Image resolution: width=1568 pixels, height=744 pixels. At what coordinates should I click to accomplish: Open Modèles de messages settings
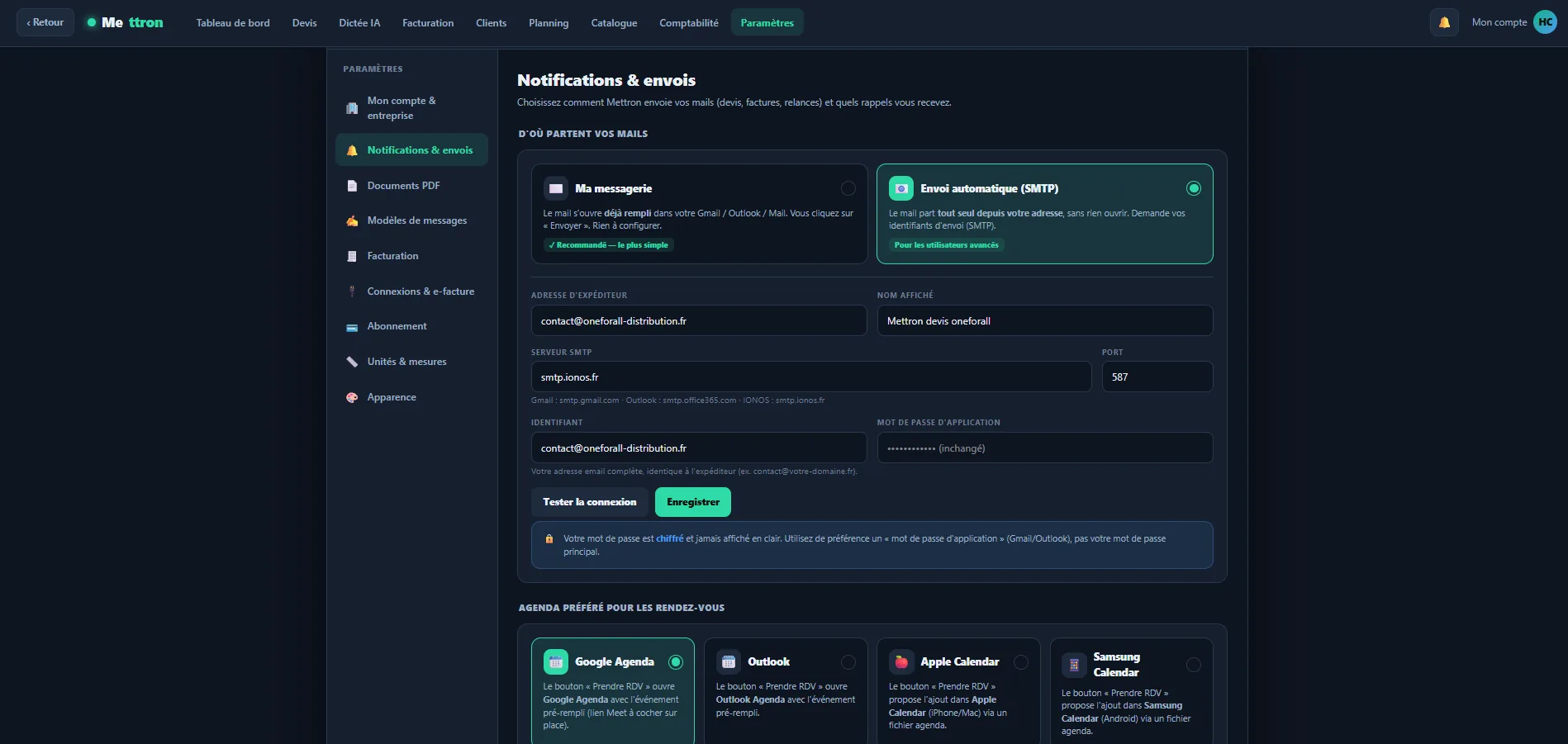(411, 220)
